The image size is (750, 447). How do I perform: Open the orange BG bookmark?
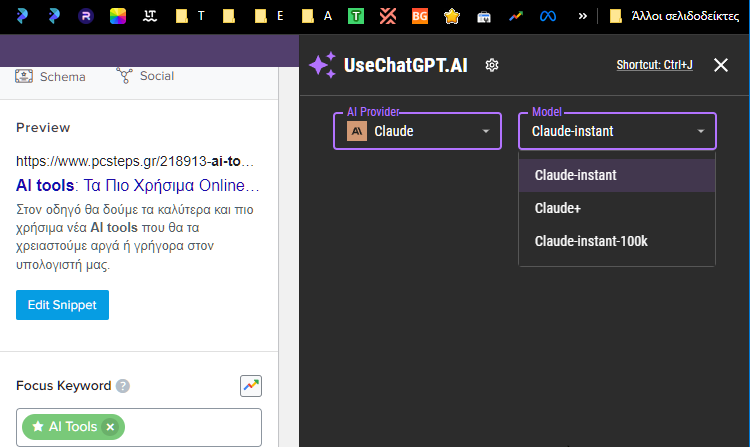(x=420, y=16)
